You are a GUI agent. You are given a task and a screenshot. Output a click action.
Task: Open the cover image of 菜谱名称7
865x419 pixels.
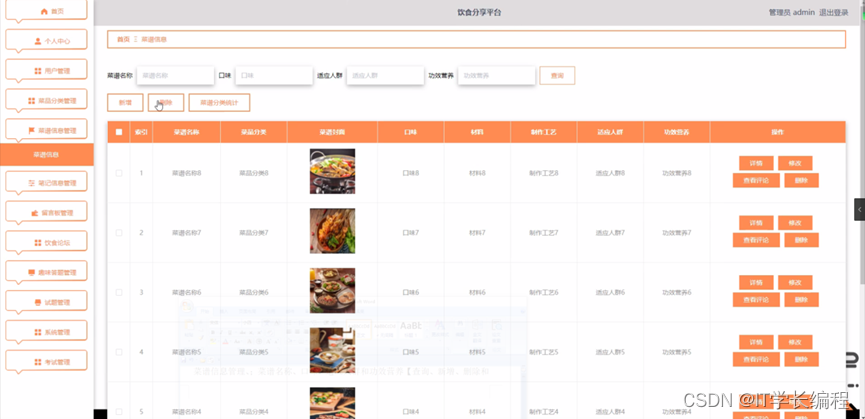pos(332,230)
